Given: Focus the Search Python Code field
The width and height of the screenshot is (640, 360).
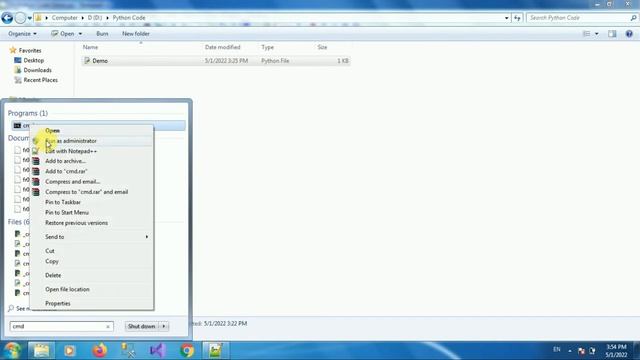Looking at the screenshot, I should [x=578, y=18].
